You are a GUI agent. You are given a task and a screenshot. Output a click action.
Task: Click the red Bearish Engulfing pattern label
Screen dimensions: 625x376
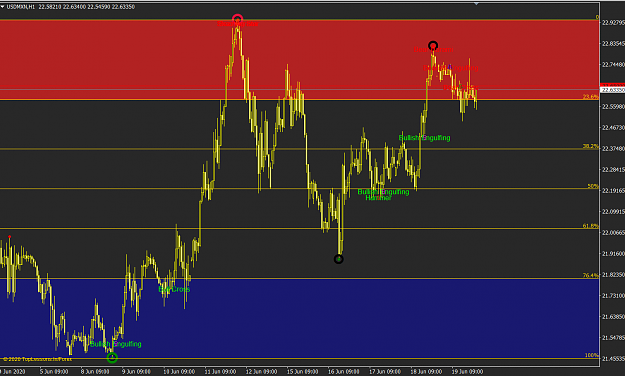450,68
